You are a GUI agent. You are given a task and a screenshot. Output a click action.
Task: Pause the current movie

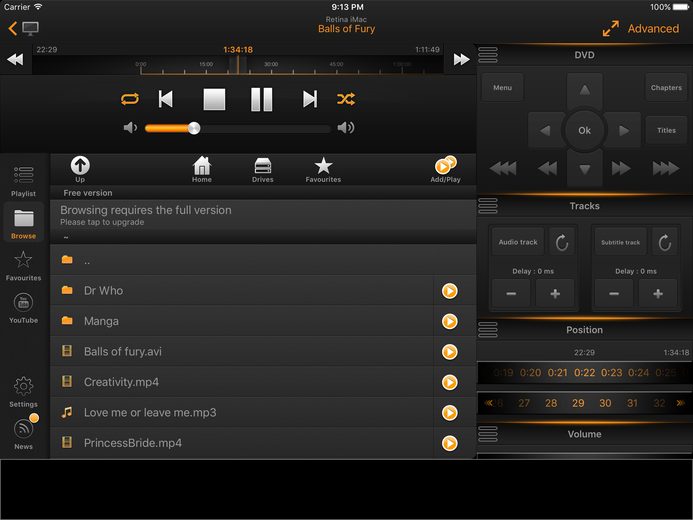pyautogui.click(x=262, y=99)
